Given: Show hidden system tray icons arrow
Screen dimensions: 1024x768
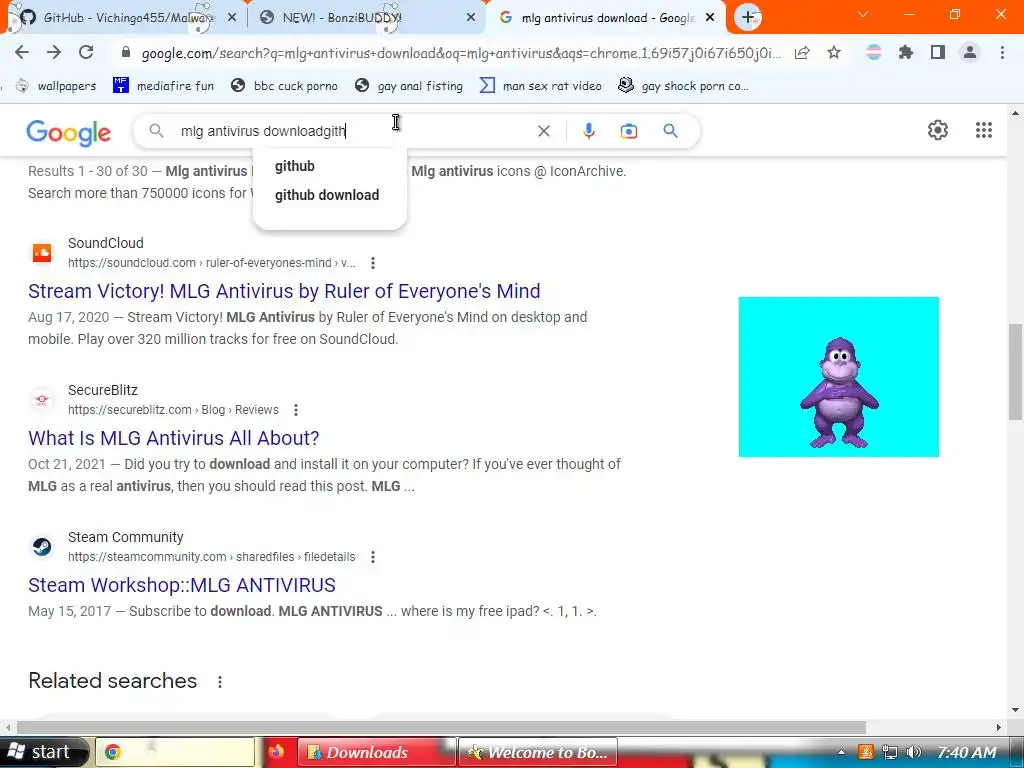Looking at the screenshot, I should click(x=842, y=753).
